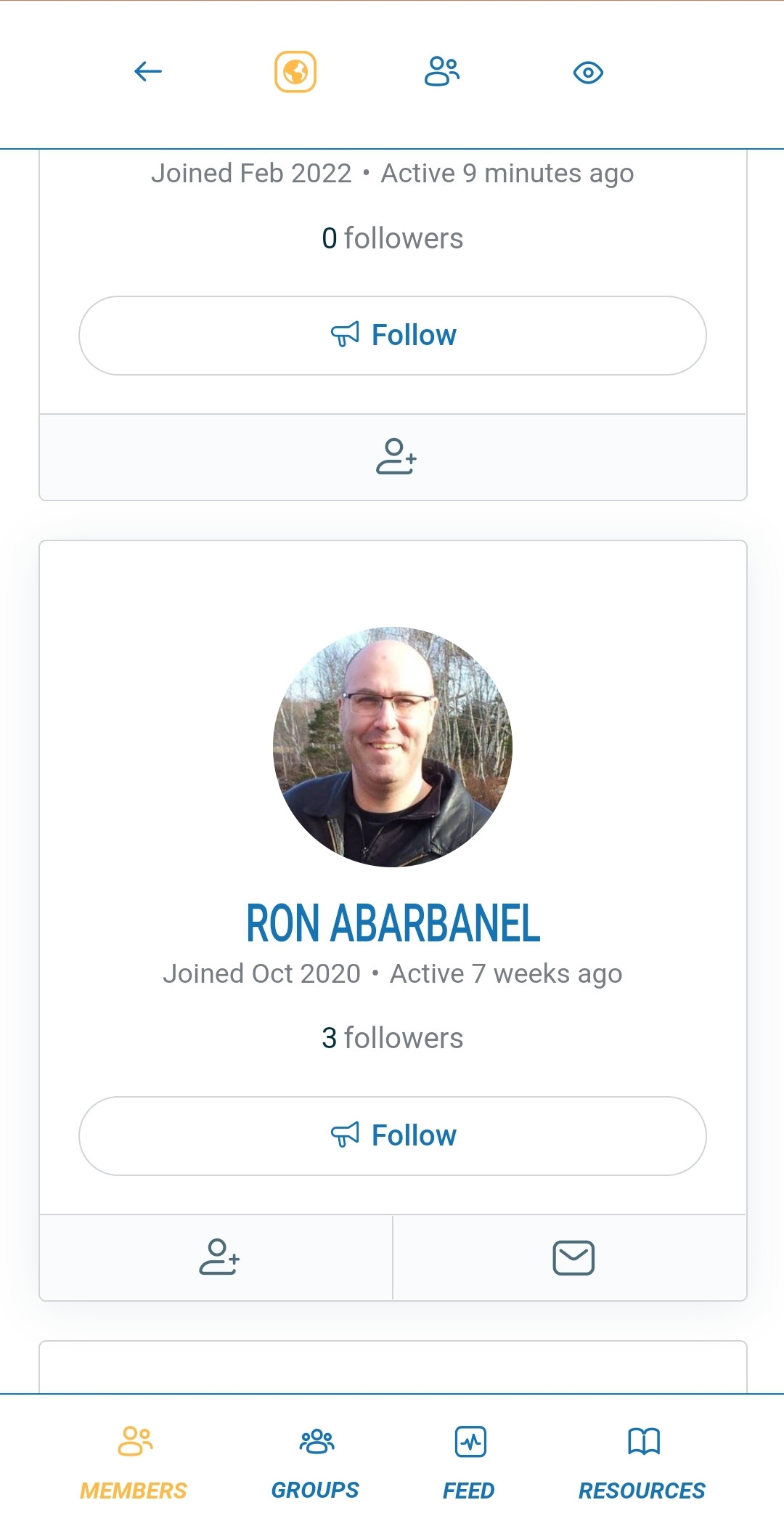Image resolution: width=784 pixels, height=1537 pixels.
Task: Toggle the eye visibility icon
Action: pyautogui.click(x=588, y=73)
